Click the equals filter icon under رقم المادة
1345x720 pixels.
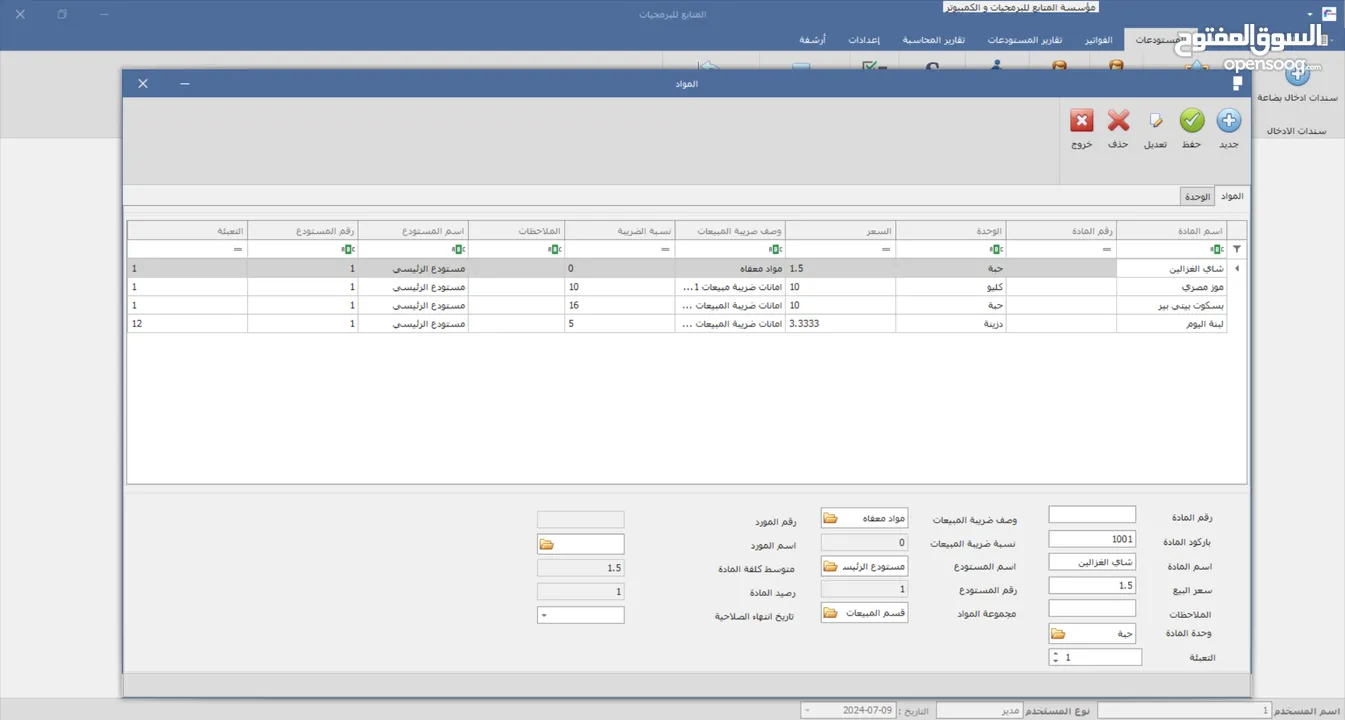[1105, 249]
